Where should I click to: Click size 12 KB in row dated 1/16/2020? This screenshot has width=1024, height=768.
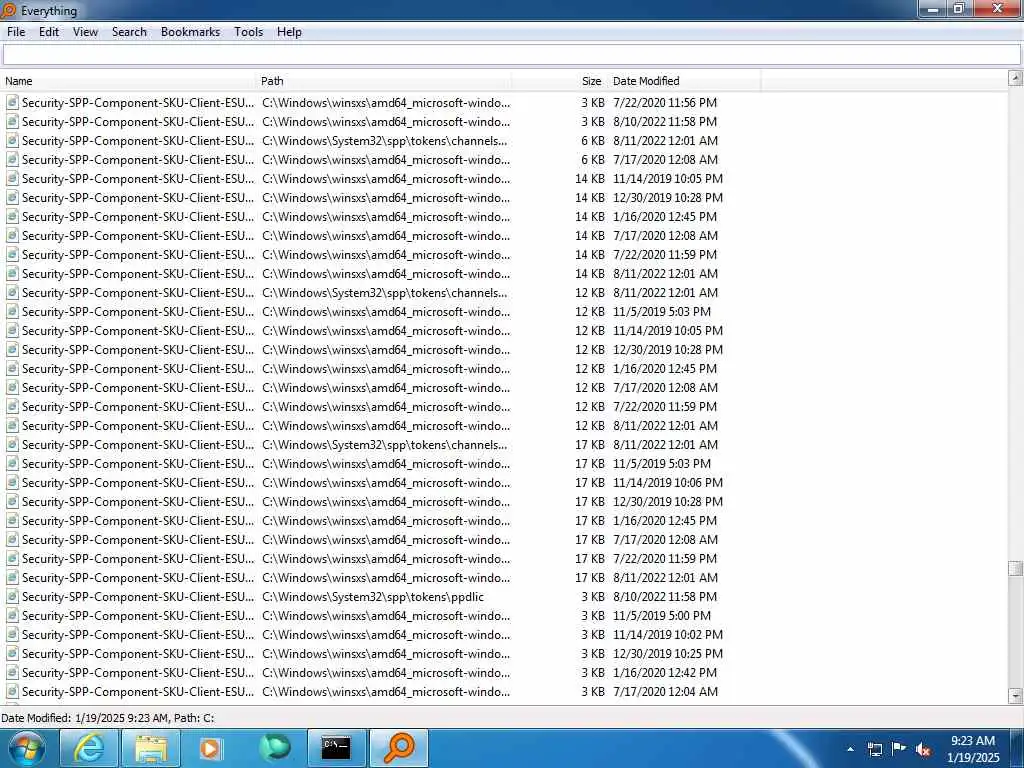pos(590,368)
